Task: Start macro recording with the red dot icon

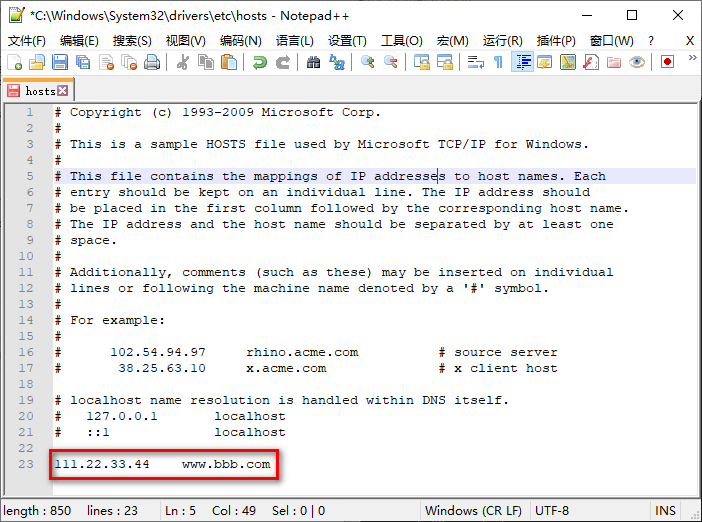Action: 667,62
